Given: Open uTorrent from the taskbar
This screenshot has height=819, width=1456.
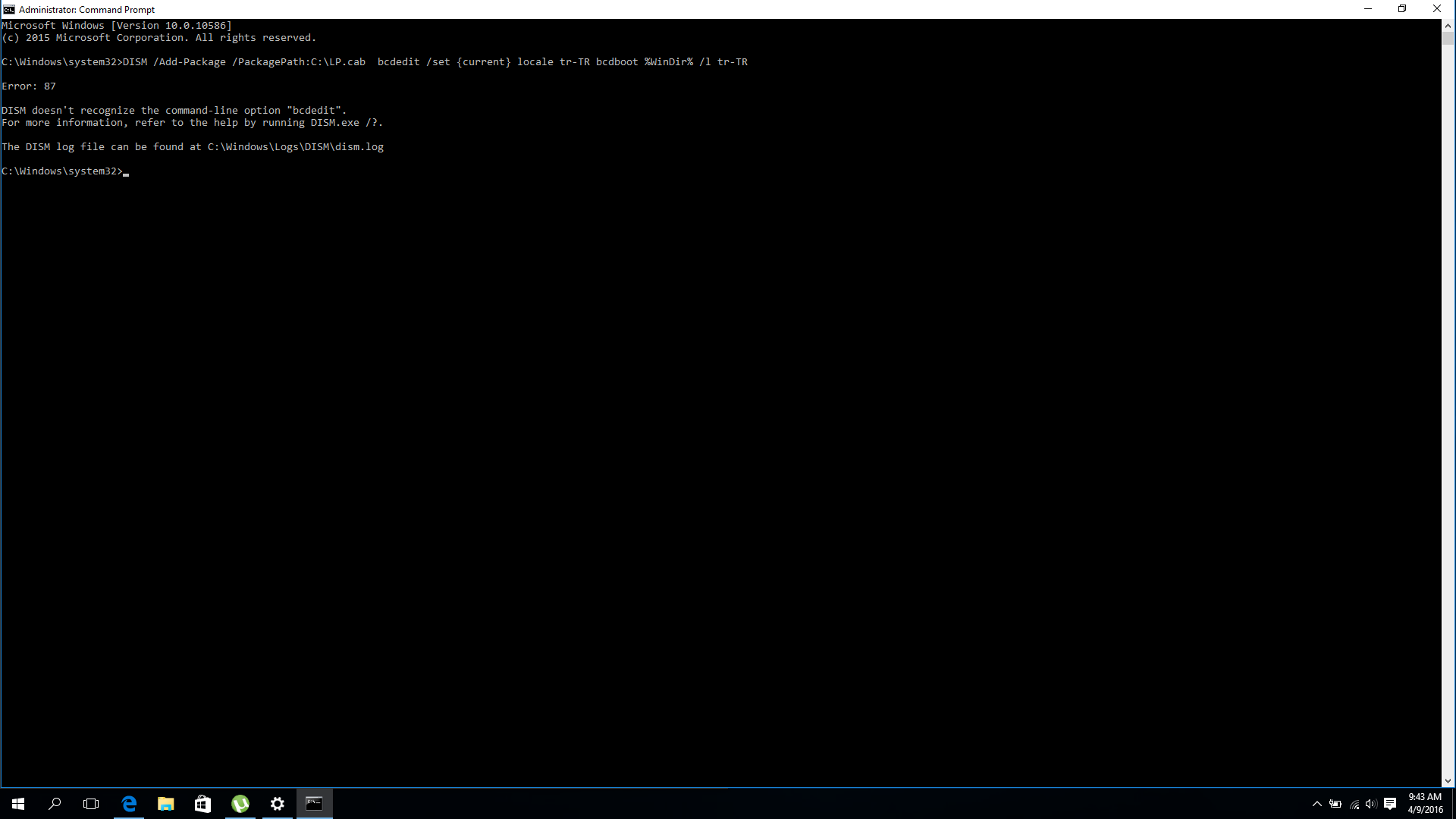Looking at the screenshot, I should click(x=240, y=804).
